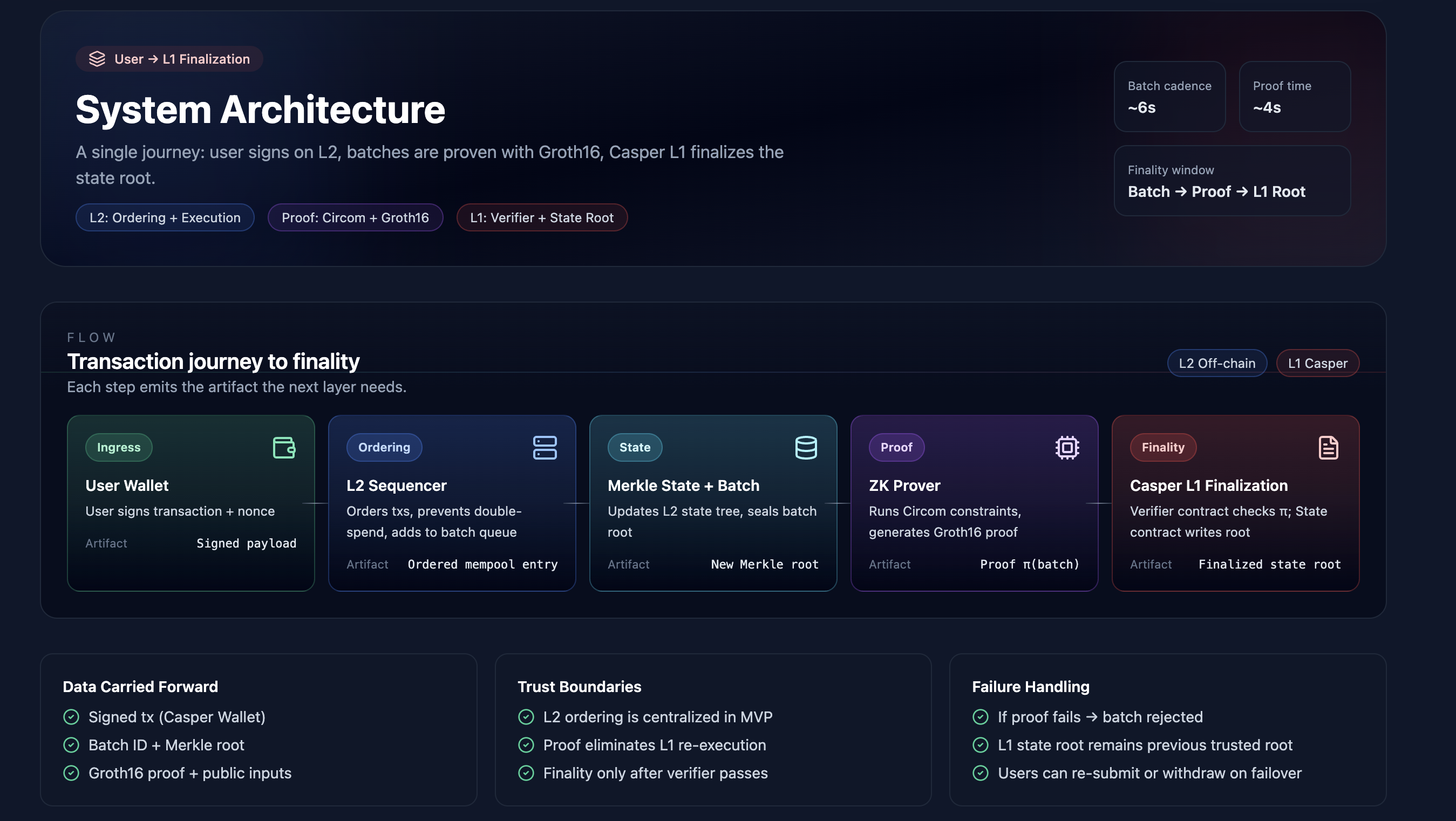The width and height of the screenshot is (1456, 821).
Task: Click check icon beside L2 ordering is centralized
Action: [526, 717]
